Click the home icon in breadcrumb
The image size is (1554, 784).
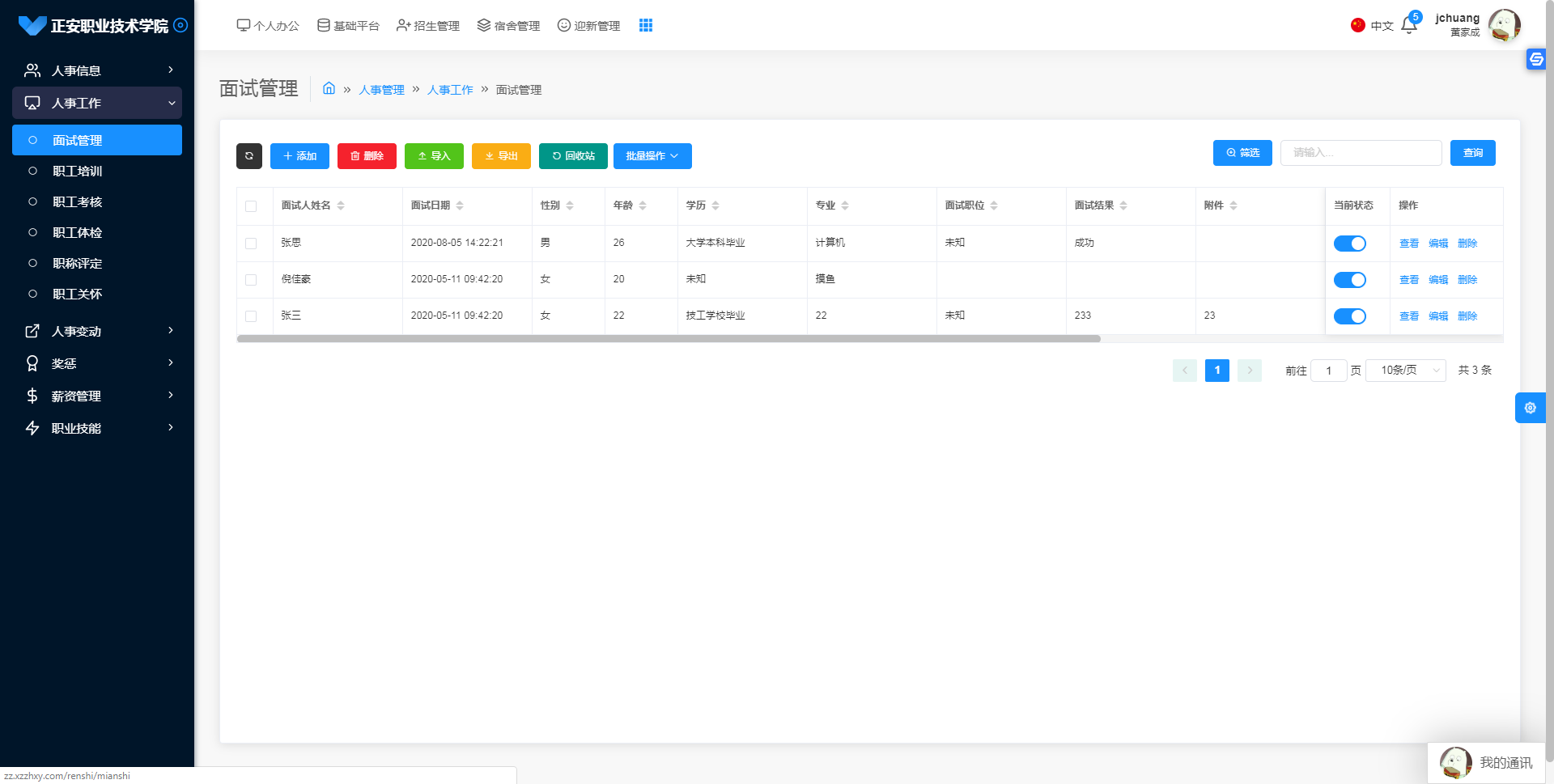point(329,89)
